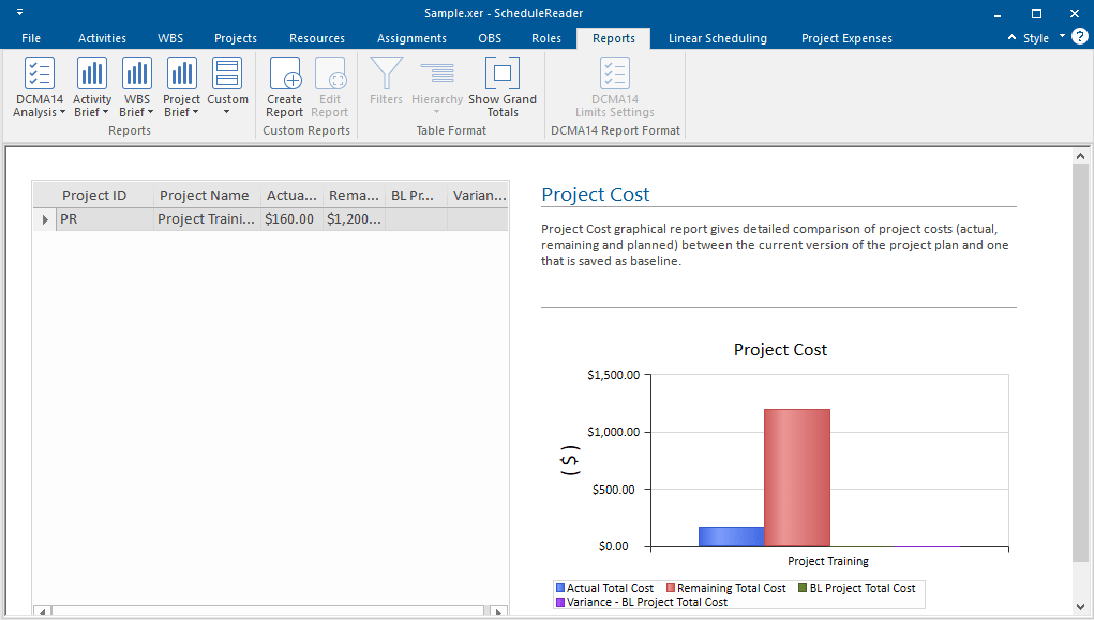
Task: Click the vertical scrollbar down arrow
Action: pyautogui.click(x=1080, y=607)
